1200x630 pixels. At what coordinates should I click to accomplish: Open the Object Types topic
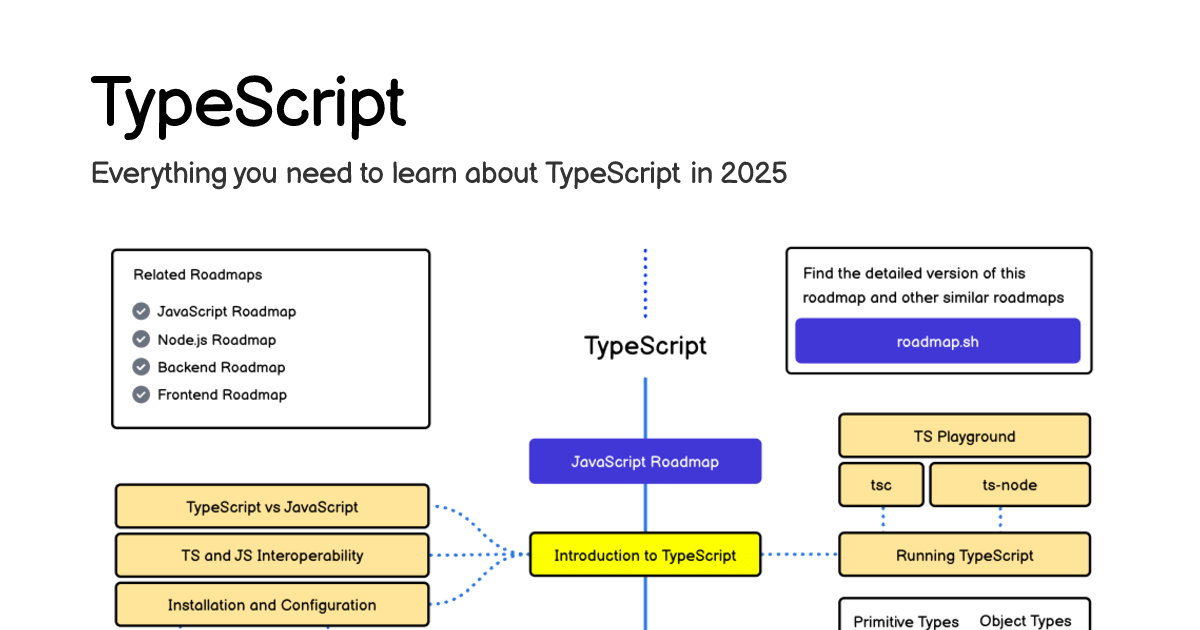tap(1025, 620)
